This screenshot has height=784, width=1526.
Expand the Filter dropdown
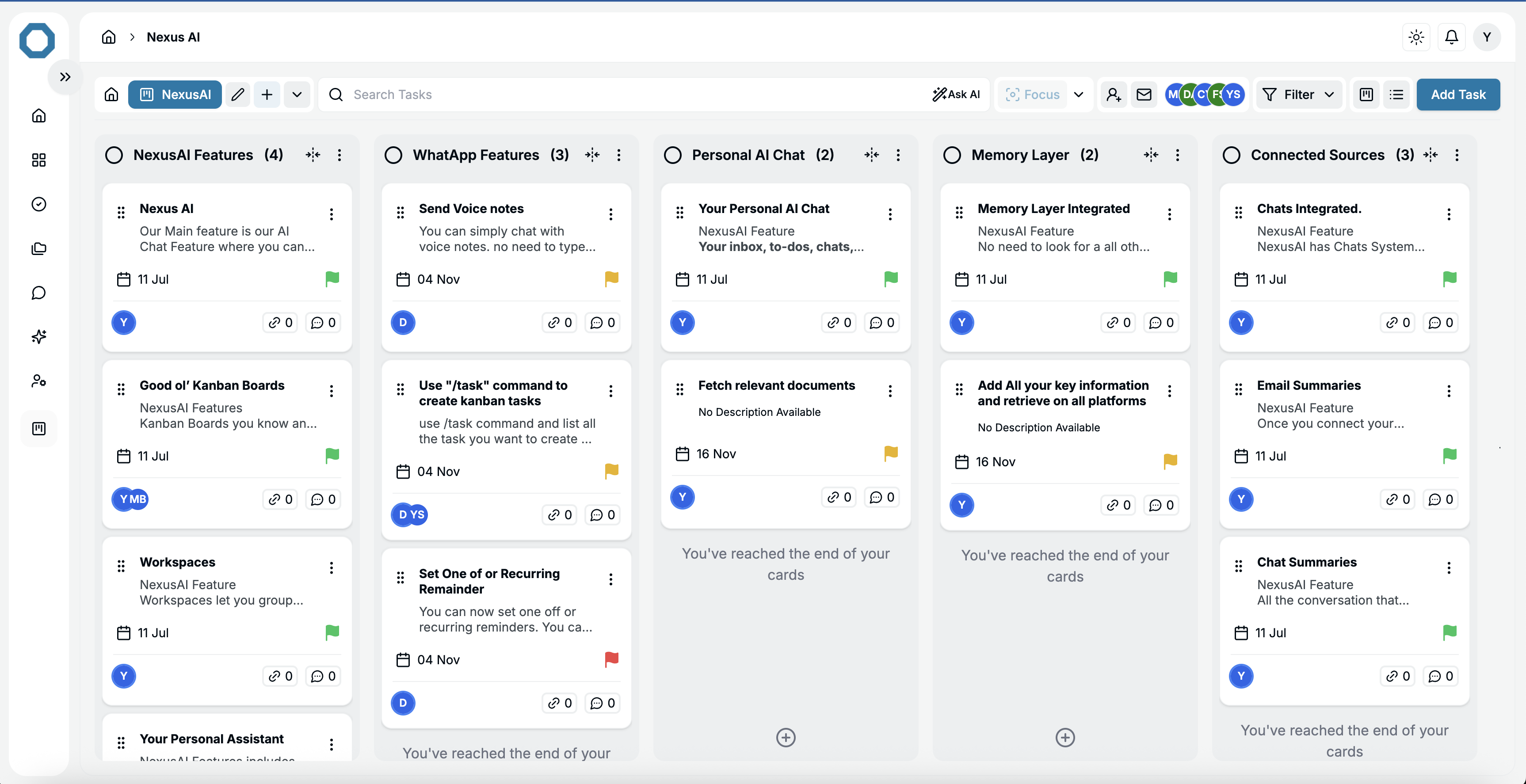pos(1298,95)
